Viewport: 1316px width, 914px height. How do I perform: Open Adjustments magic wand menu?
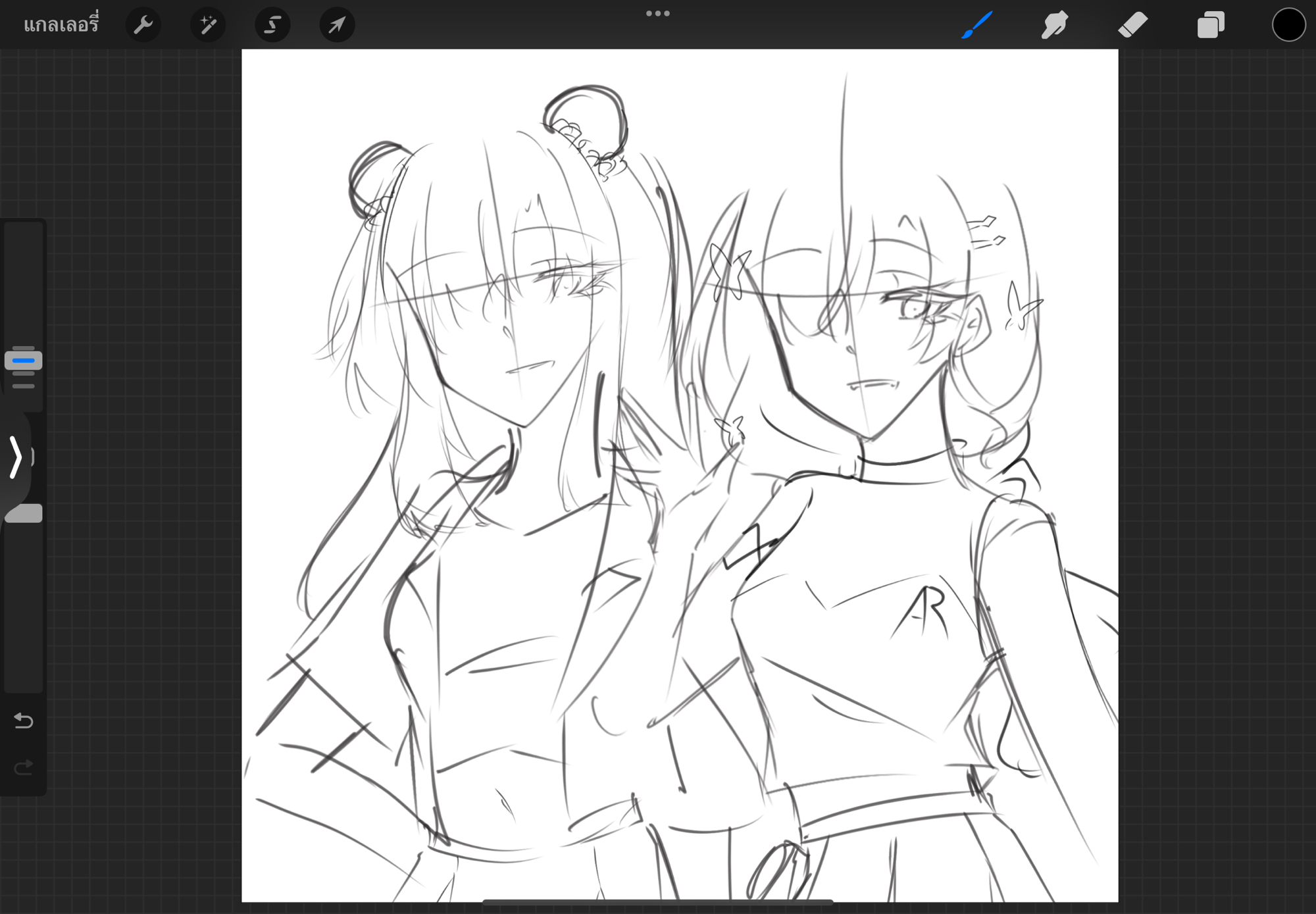[x=208, y=25]
